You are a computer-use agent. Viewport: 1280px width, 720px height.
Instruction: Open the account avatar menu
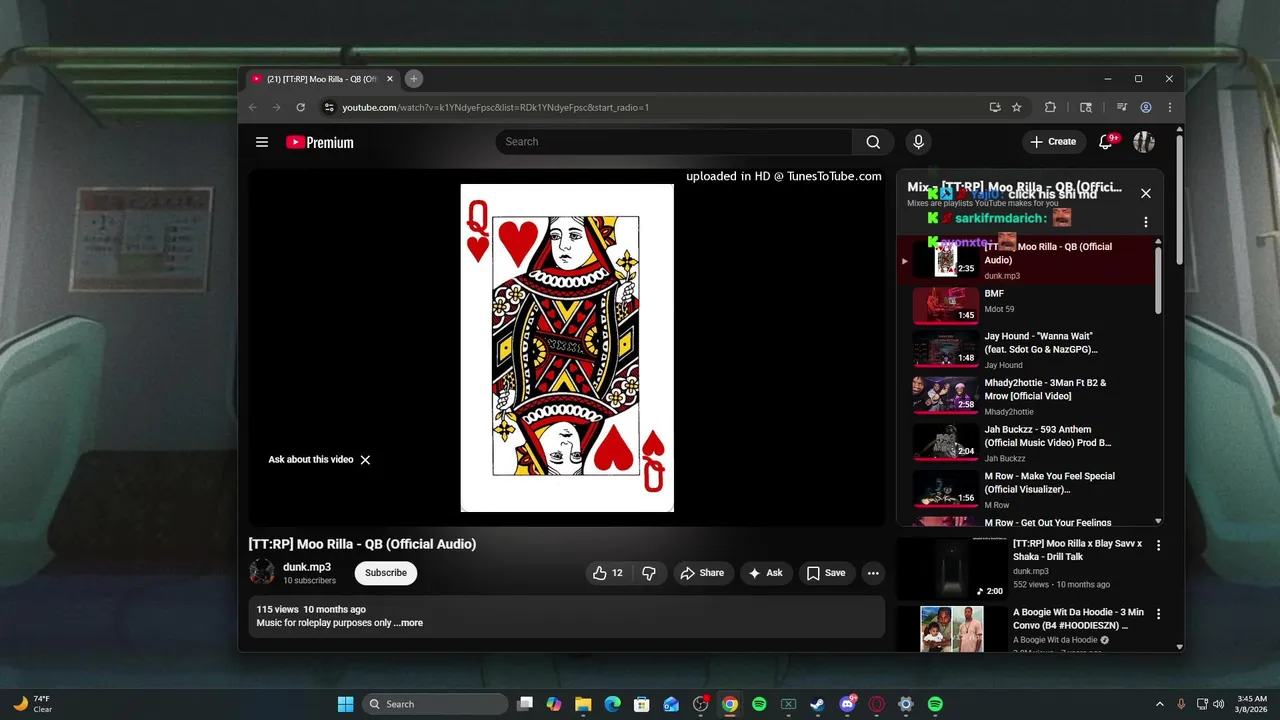tap(1144, 142)
